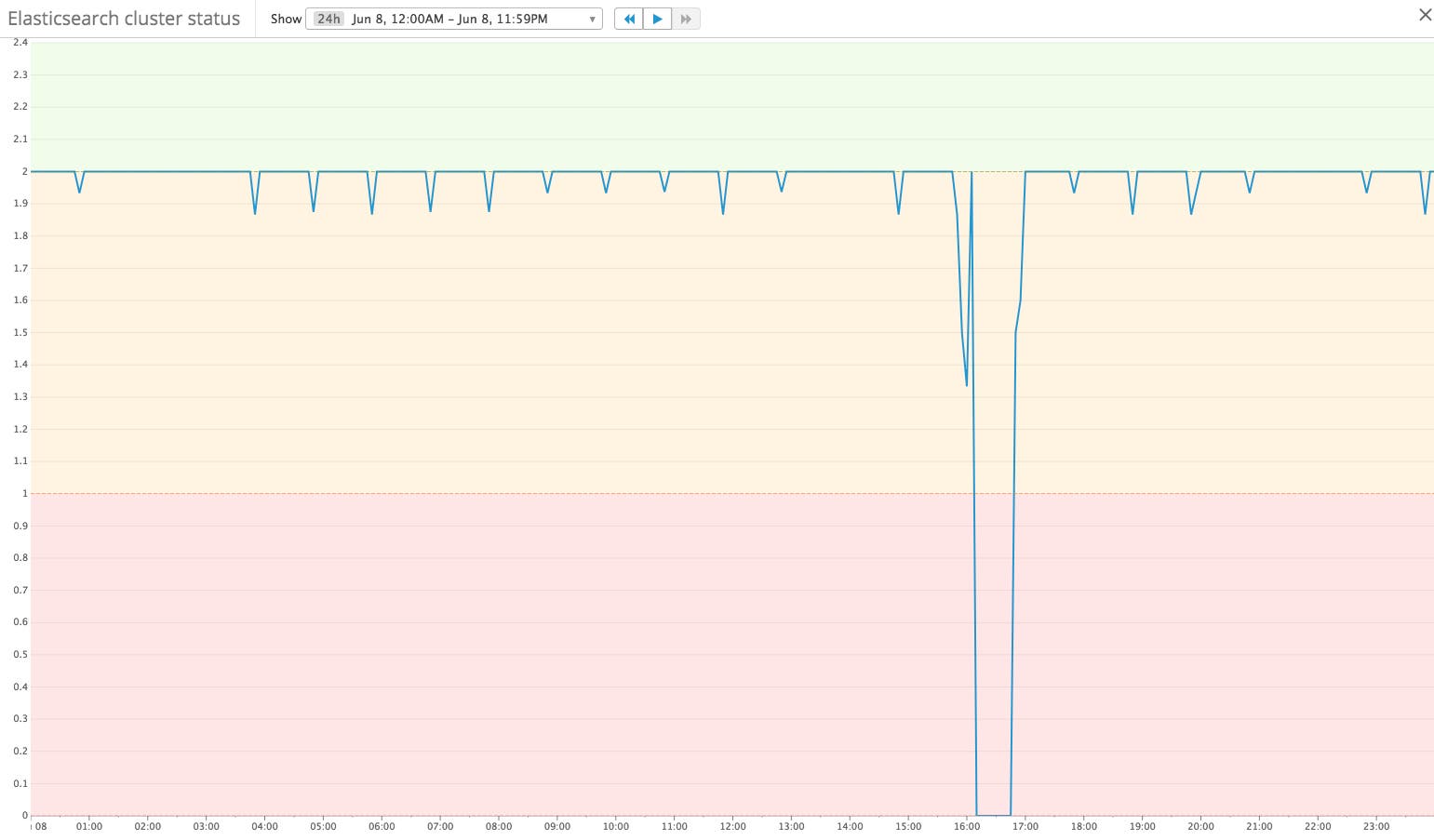The image size is (1434, 840).
Task: Click the rewind time-range navigation icon
Action: click(628, 18)
